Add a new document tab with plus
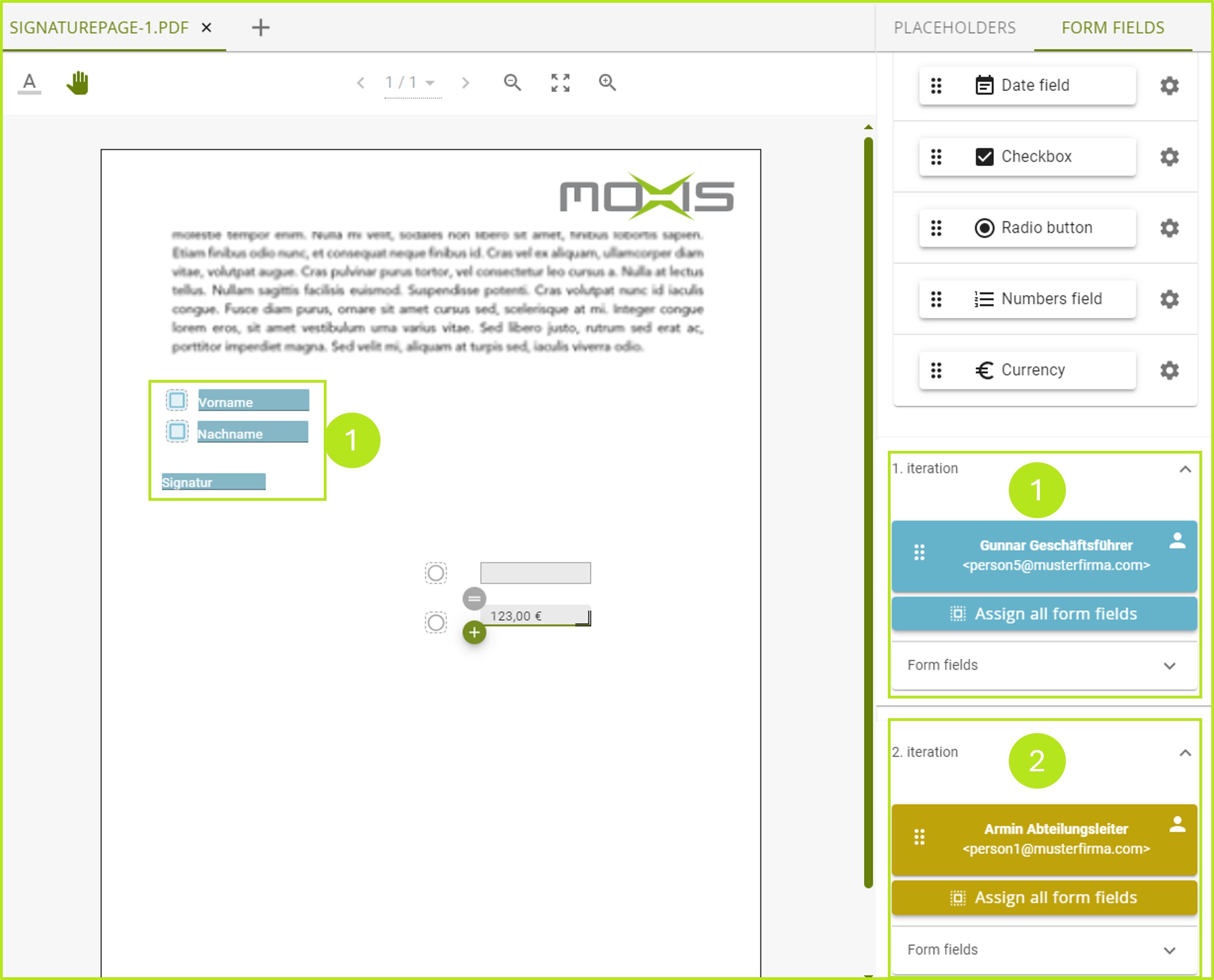Screen dimensions: 1214x980 (x=260, y=28)
